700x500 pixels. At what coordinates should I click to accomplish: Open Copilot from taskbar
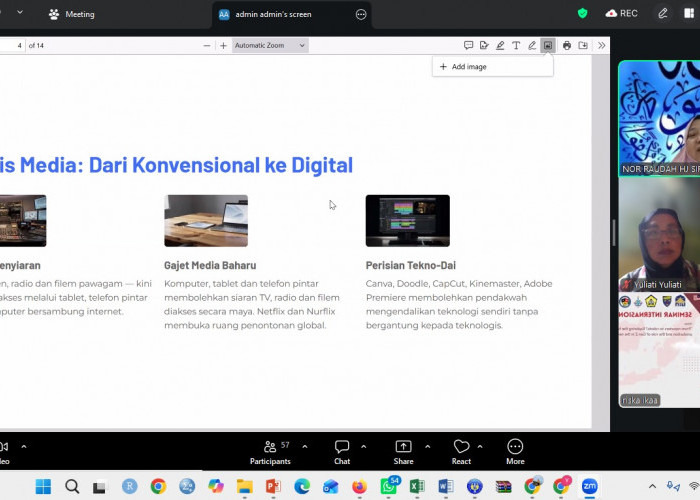click(x=216, y=486)
